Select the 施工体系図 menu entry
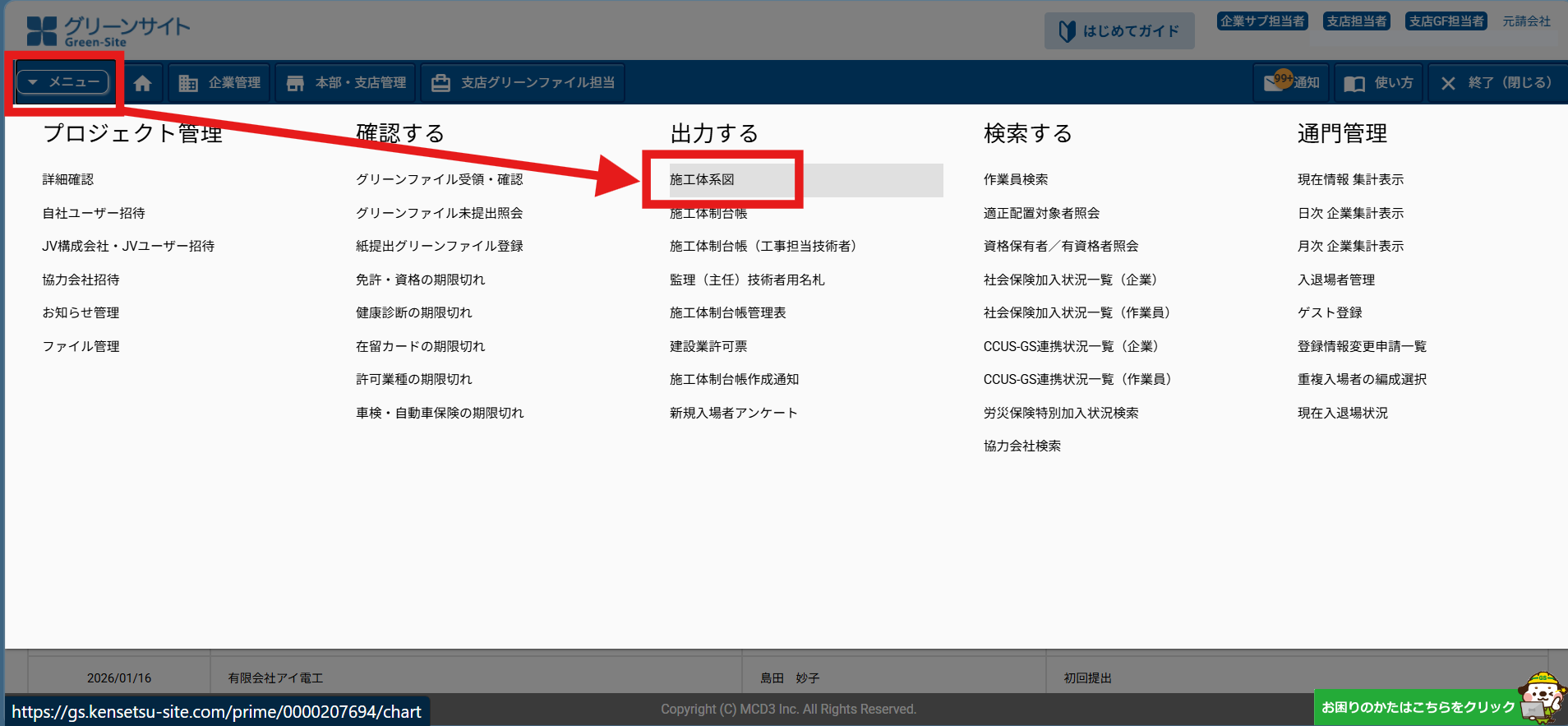This screenshot has height=726, width=1568. point(702,179)
